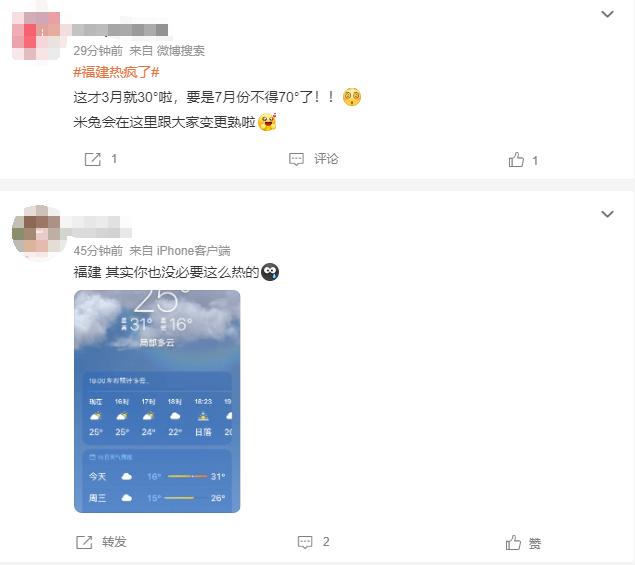Open the #福建热疯了# hashtag topic

pyautogui.click(x=116, y=72)
